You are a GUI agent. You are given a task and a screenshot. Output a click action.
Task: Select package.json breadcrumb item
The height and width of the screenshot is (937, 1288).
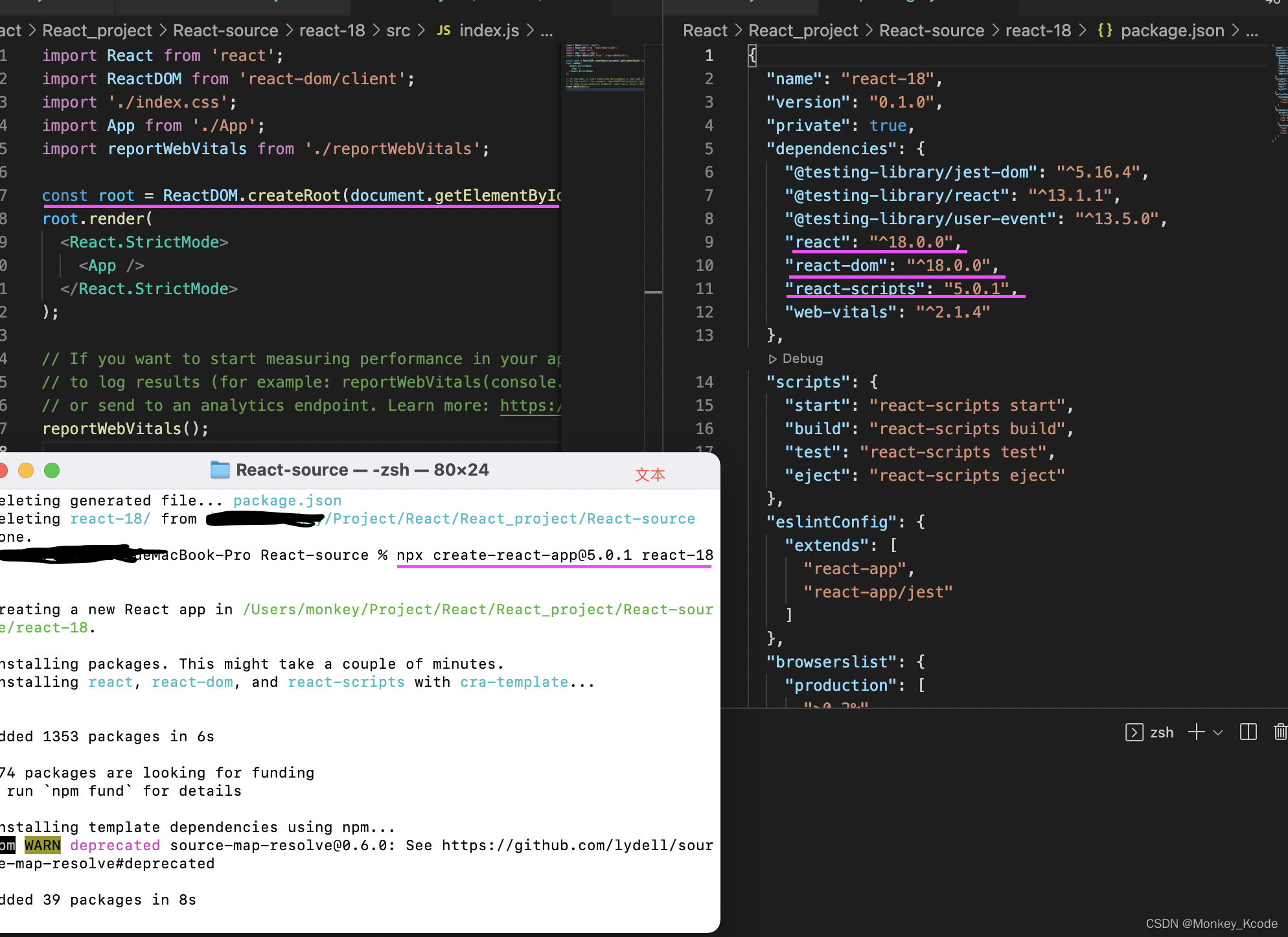(x=1172, y=30)
